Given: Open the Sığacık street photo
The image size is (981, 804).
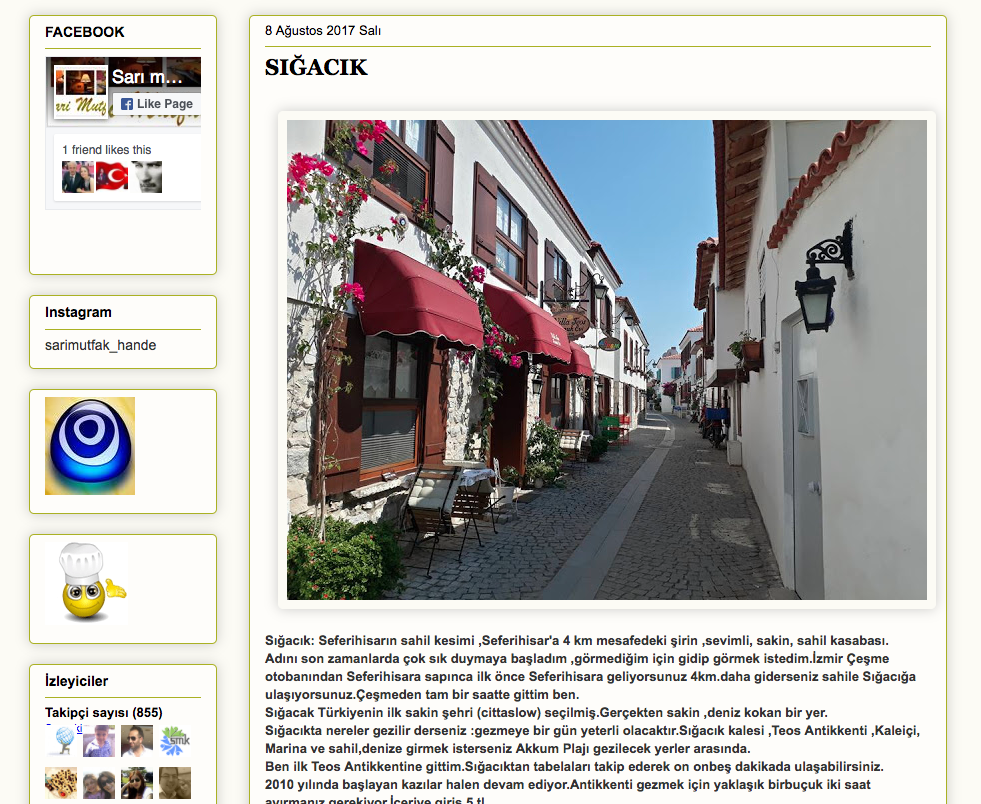Looking at the screenshot, I should pyautogui.click(x=606, y=359).
